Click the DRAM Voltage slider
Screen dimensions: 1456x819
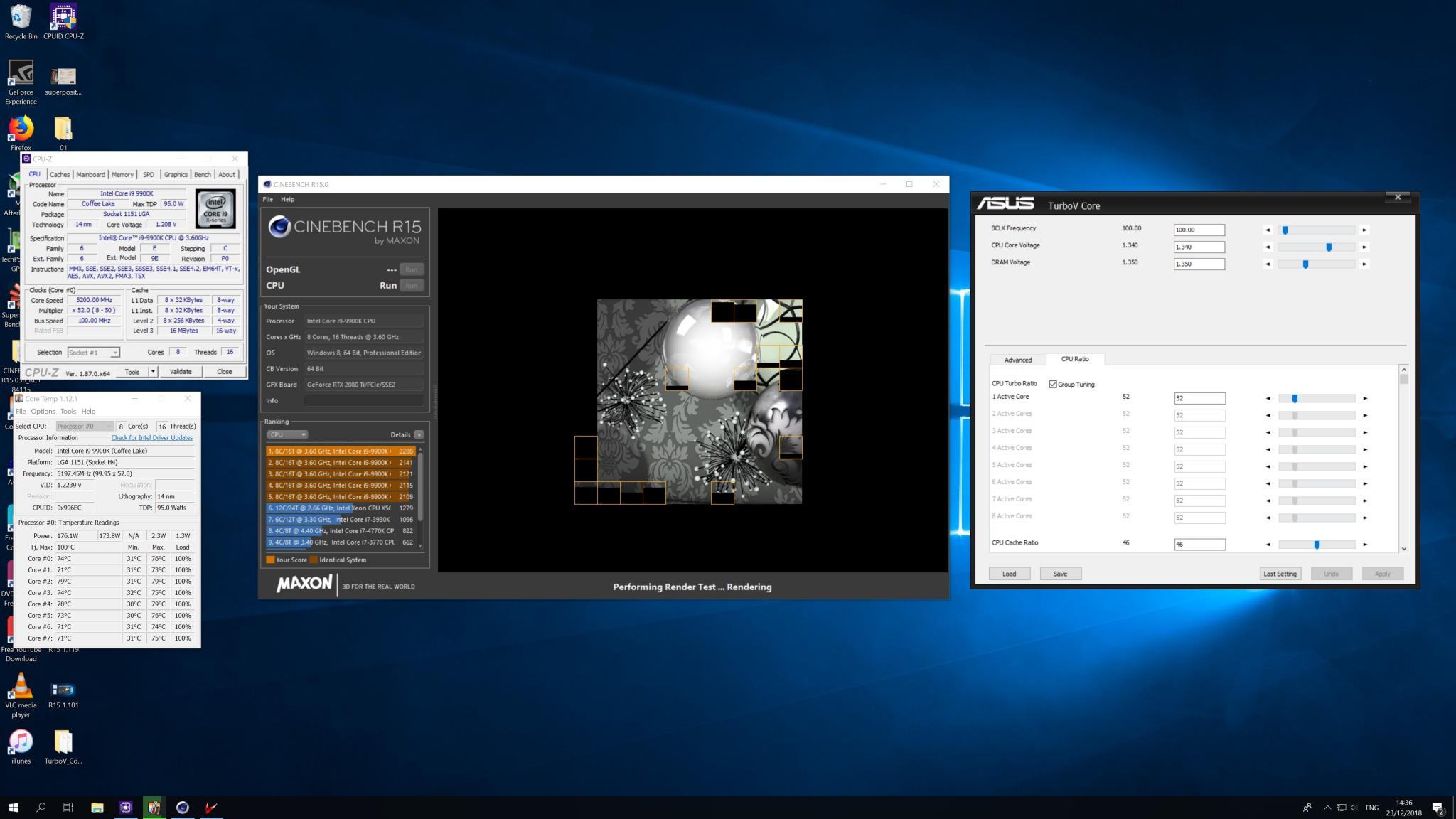click(1316, 264)
